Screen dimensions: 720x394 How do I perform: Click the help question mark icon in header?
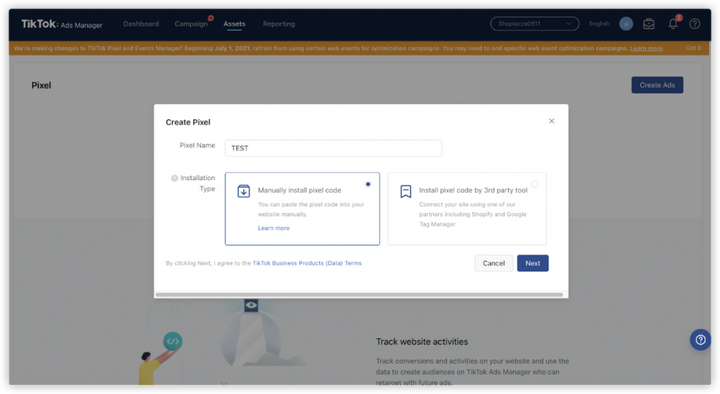point(695,23)
